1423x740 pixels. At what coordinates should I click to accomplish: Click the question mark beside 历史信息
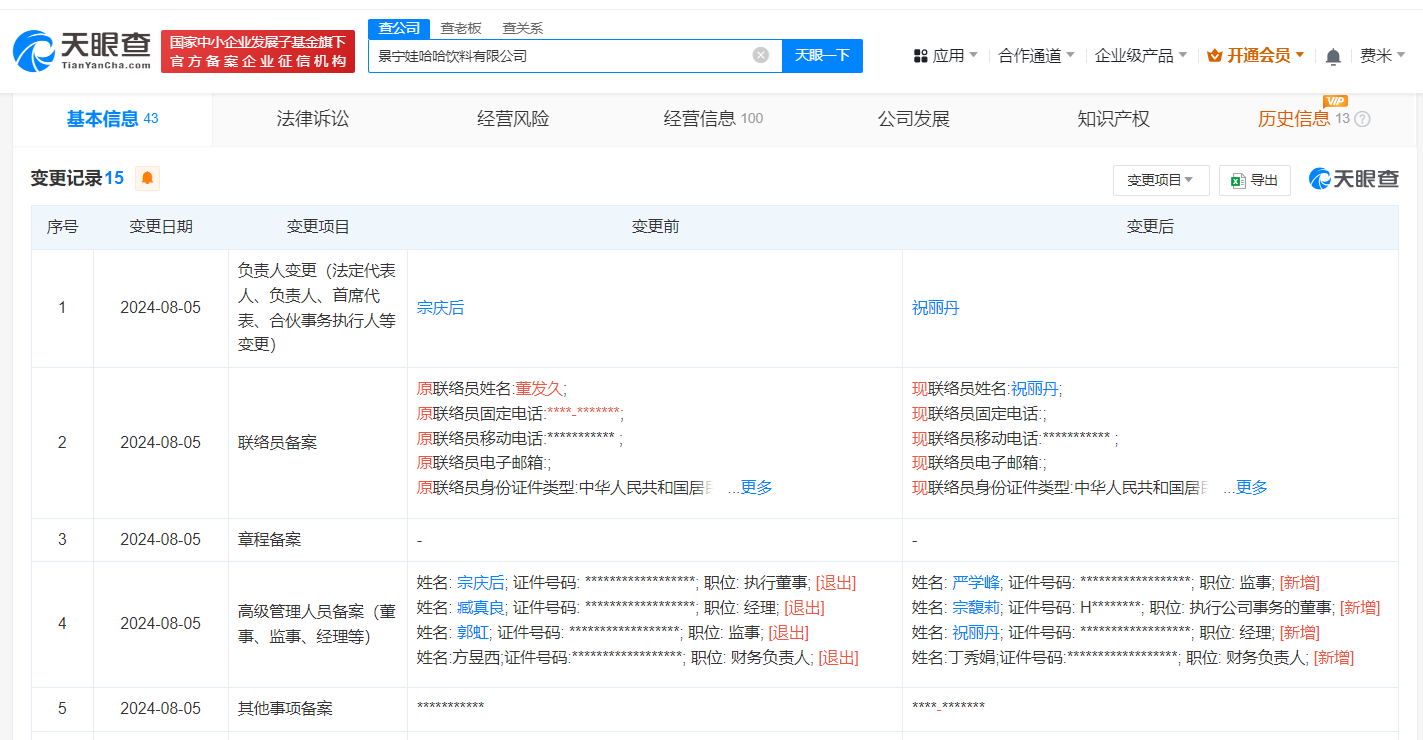pyautogui.click(x=1362, y=118)
